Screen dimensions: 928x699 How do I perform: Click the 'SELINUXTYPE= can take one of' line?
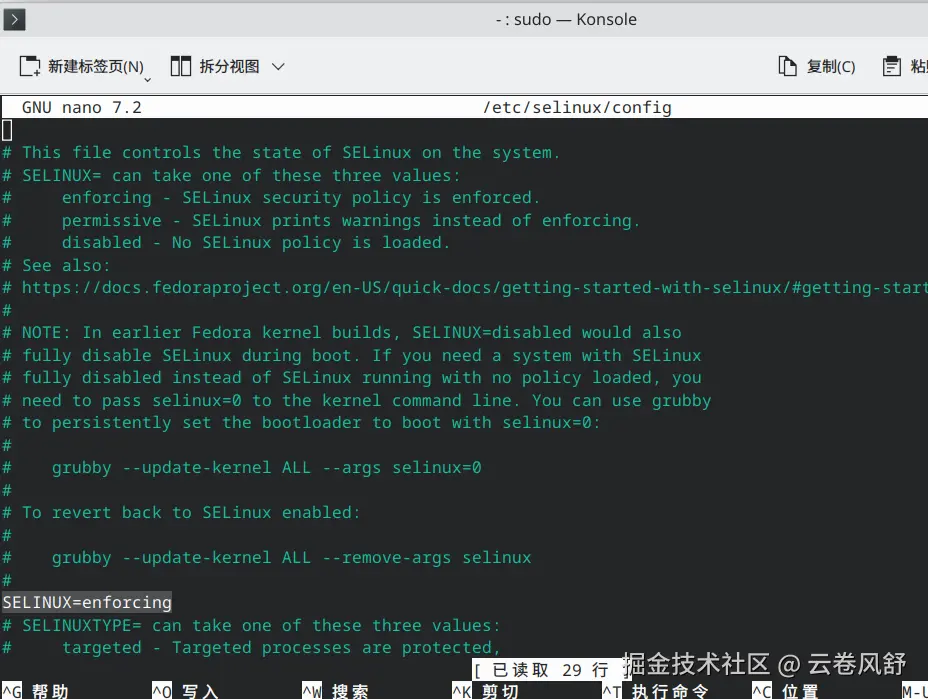pos(252,625)
